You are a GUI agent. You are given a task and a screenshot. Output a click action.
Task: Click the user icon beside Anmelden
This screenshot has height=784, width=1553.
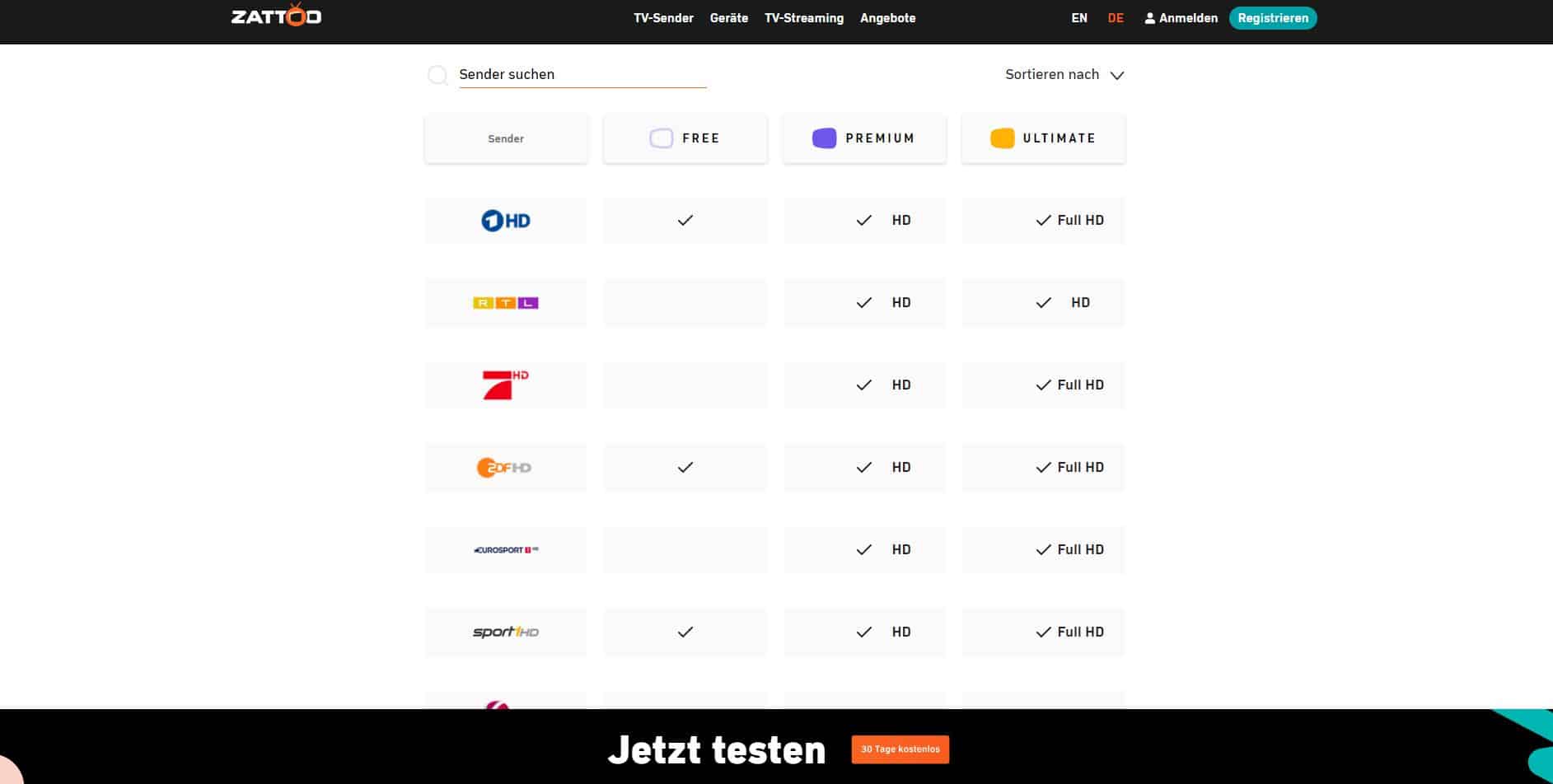pyautogui.click(x=1150, y=18)
